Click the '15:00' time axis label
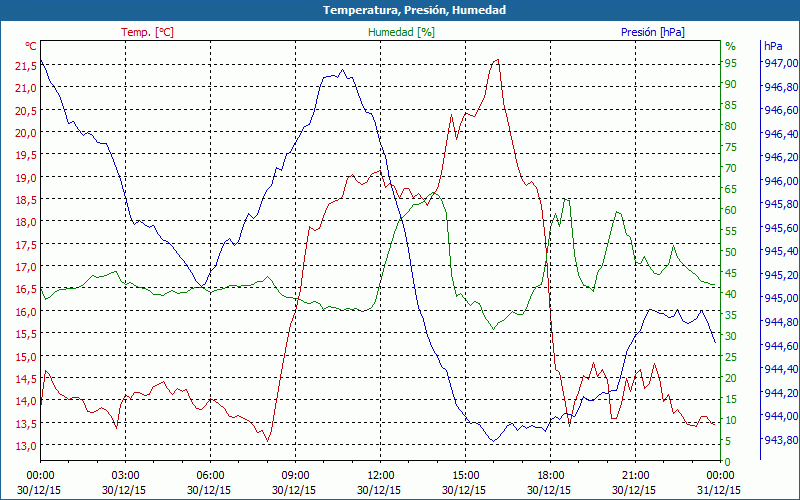The width and height of the screenshot is (800, 500). tap(465, 476)
